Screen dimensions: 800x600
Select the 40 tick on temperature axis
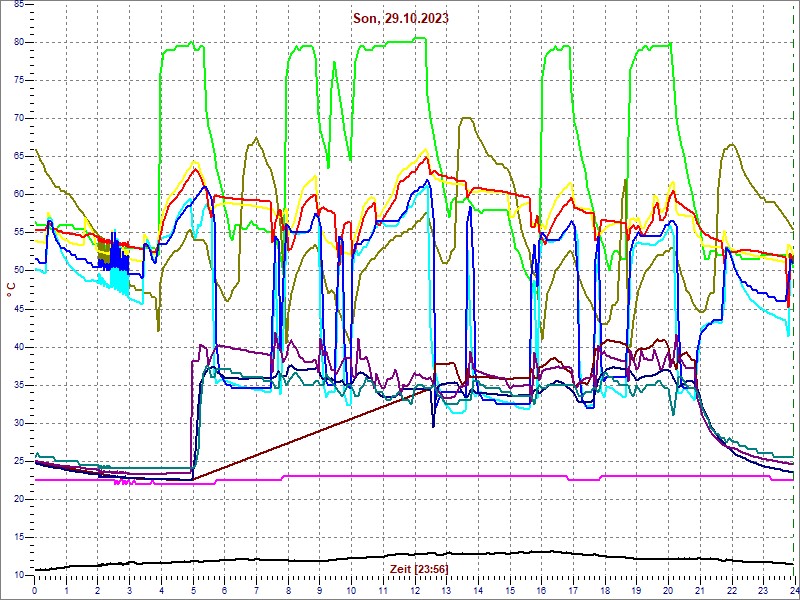coord(18,347)
